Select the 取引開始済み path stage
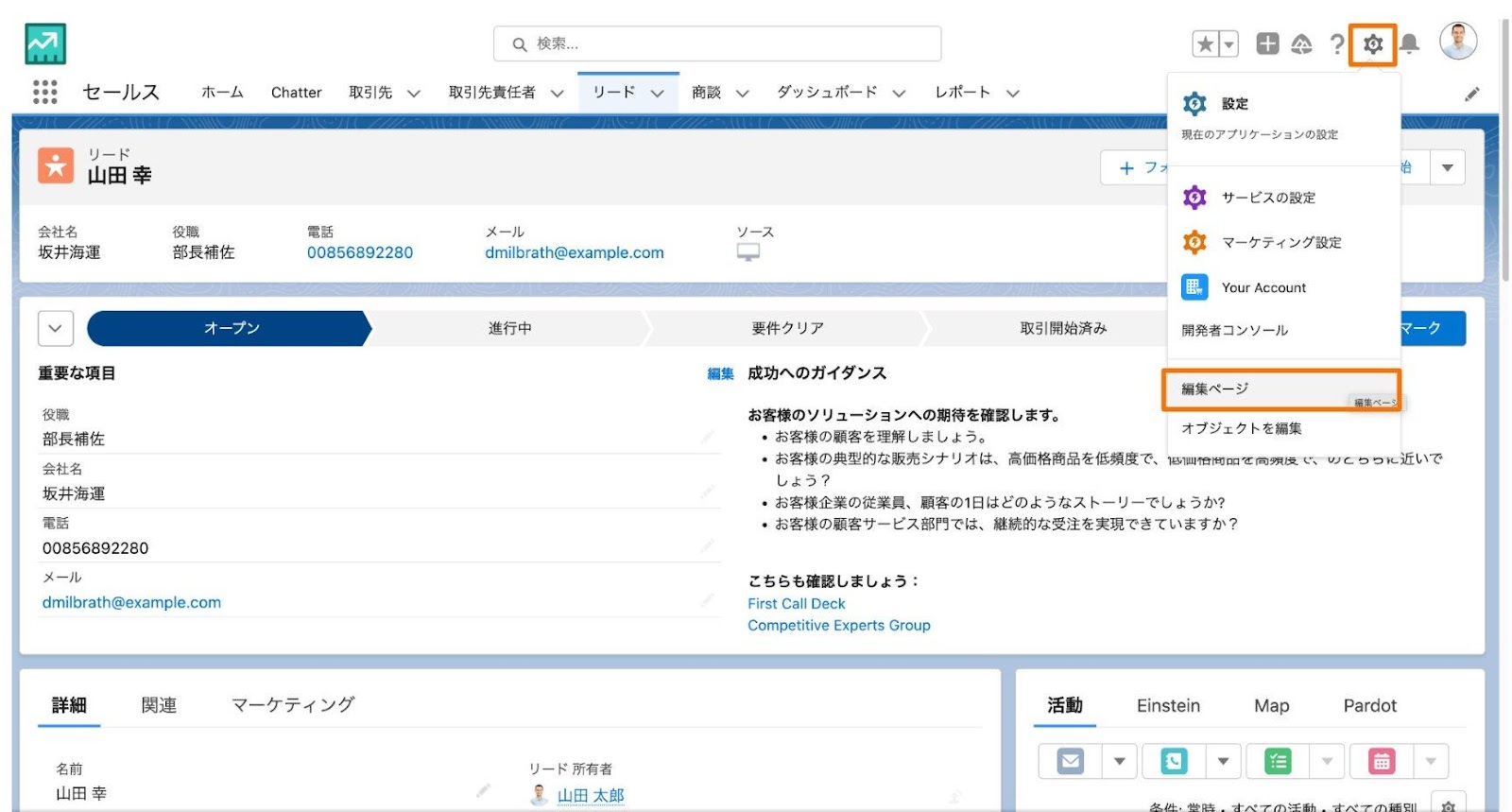1512x812 pixels. (1063, 328)
